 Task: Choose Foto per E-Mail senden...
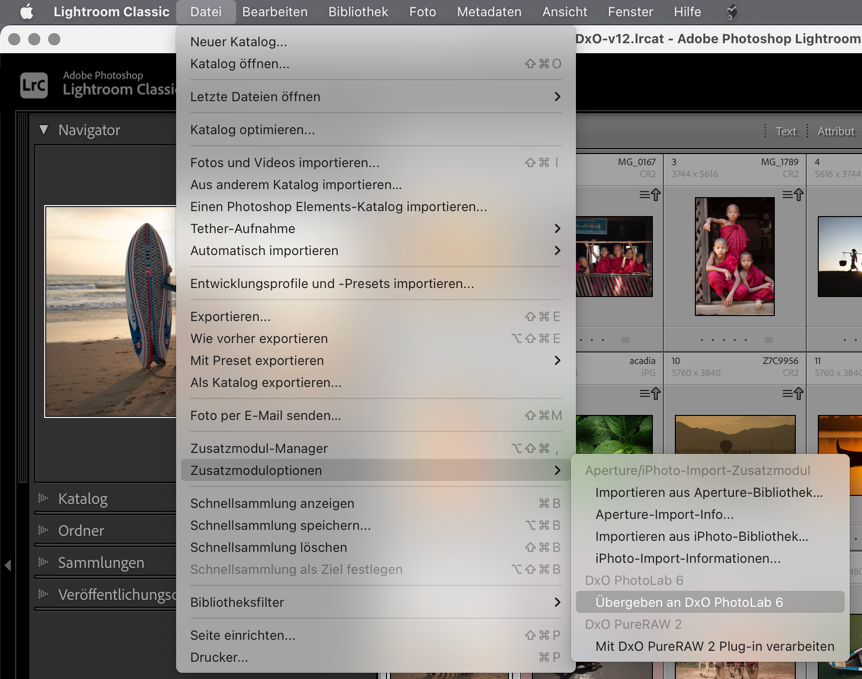[375, 416]
